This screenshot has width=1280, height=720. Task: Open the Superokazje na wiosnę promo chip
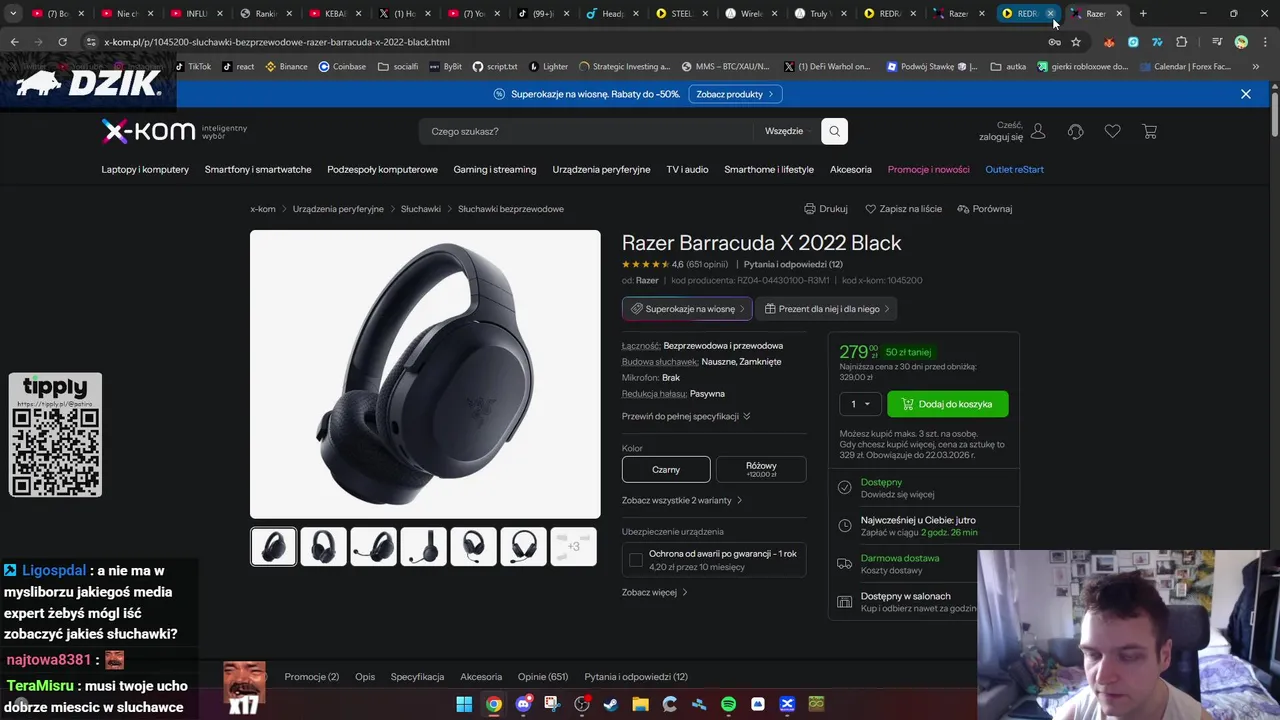(x=686, y=309)
